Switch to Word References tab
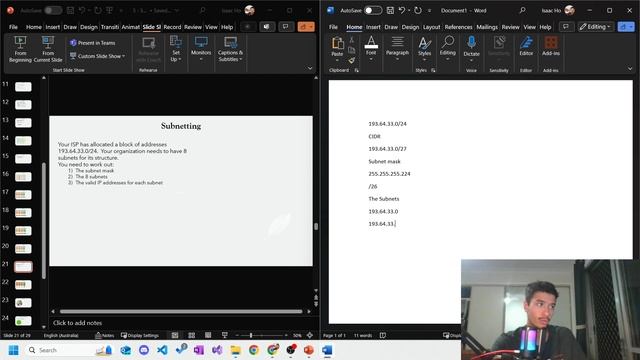 [458, 27]
